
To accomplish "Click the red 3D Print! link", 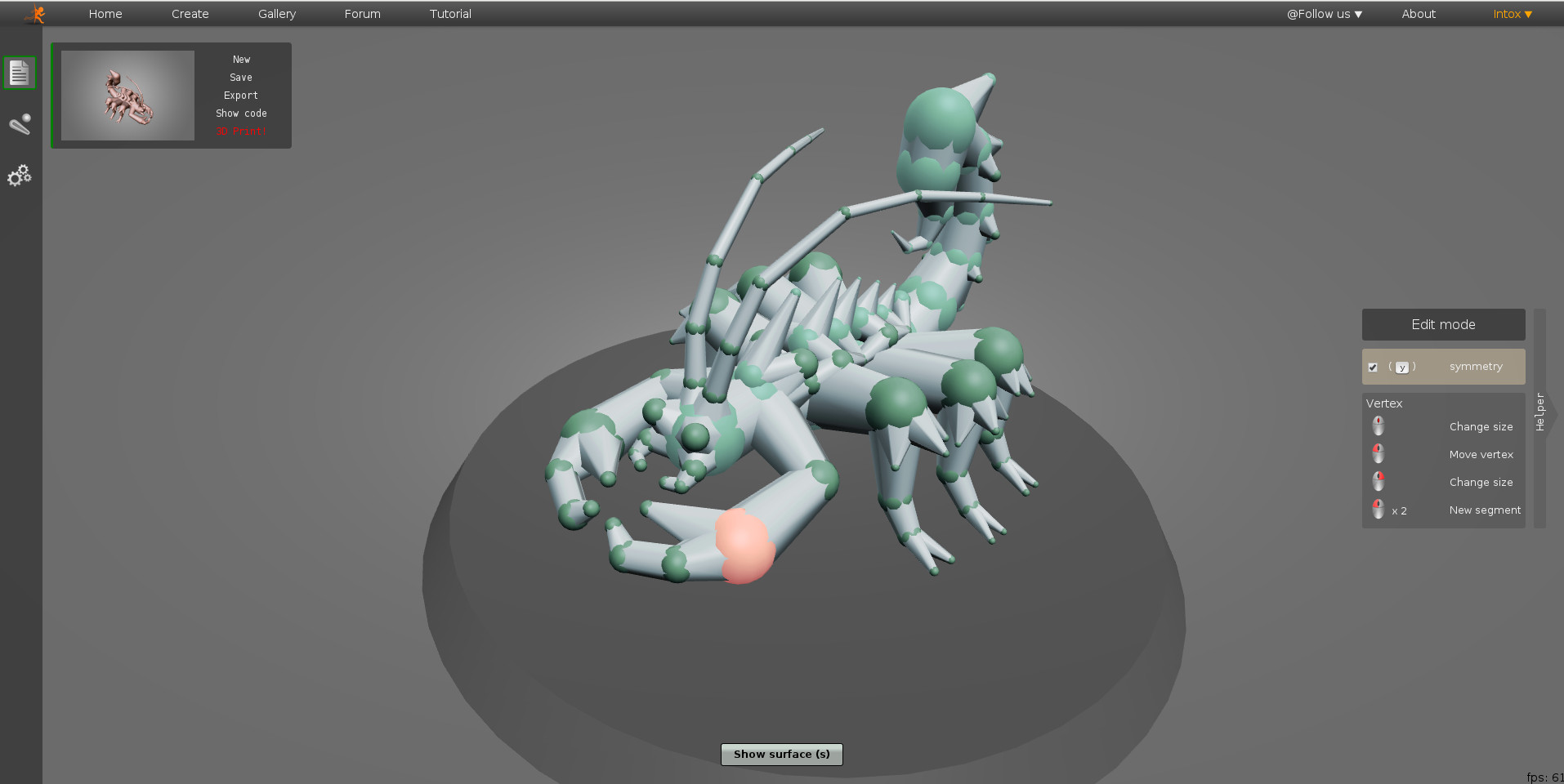I will (240, 131).
